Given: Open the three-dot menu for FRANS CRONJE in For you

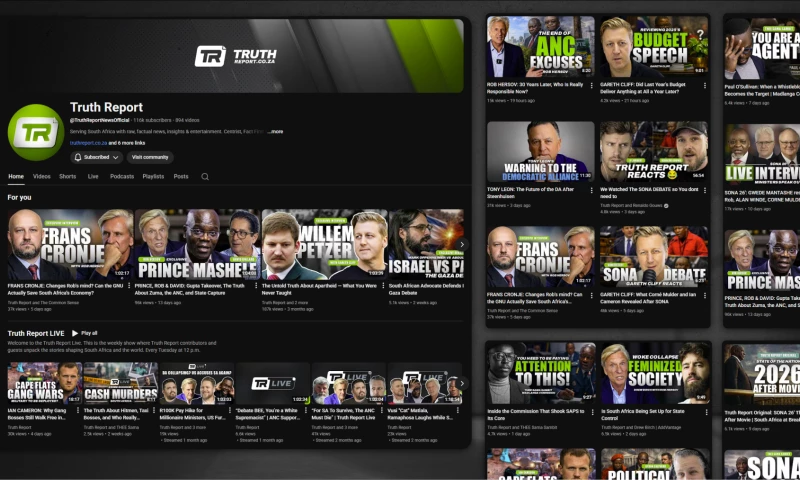Looking at the screenshot, I should coord(129,286).
